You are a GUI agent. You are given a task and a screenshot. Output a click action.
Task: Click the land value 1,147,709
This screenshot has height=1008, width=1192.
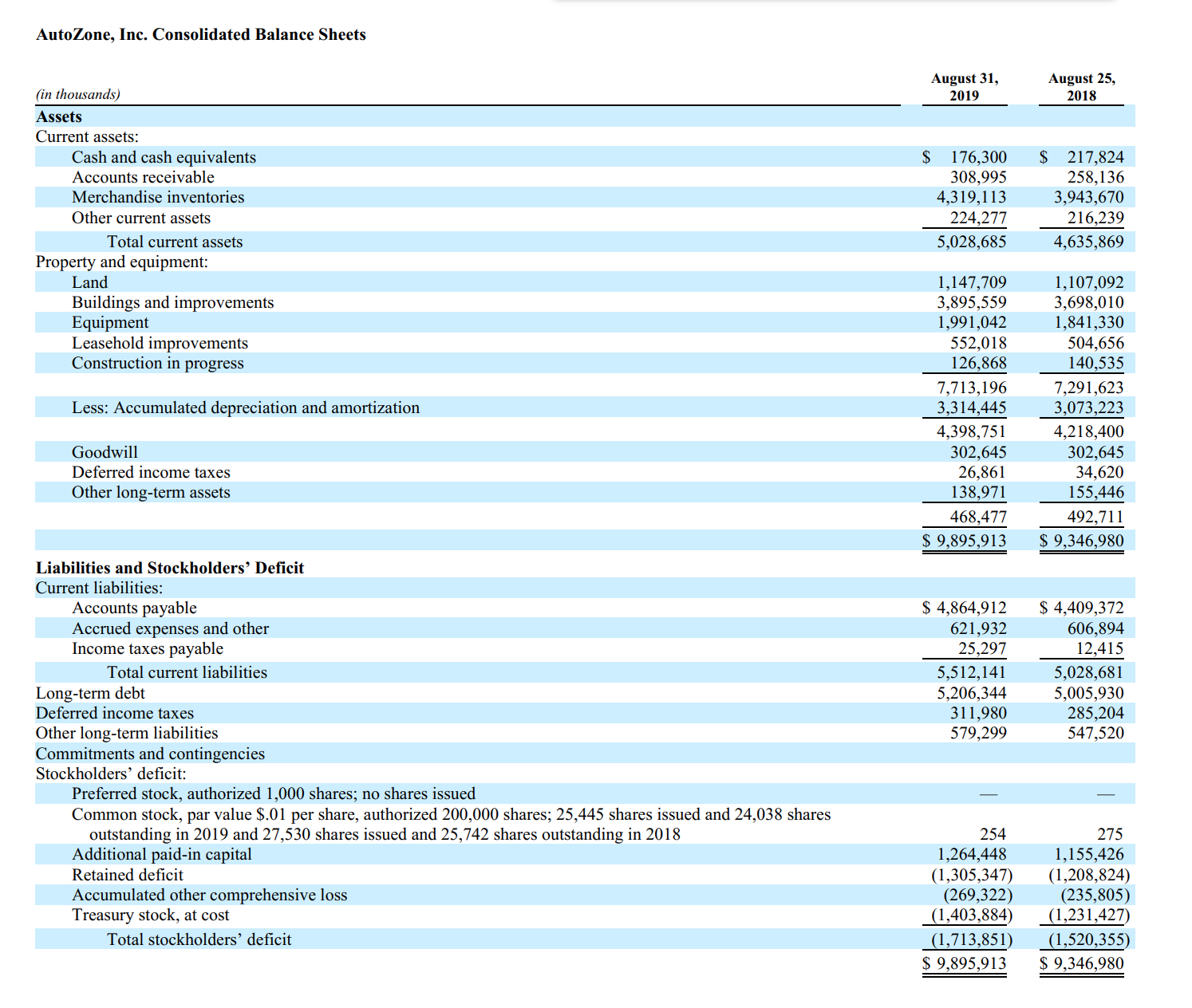tap(972, 282)
